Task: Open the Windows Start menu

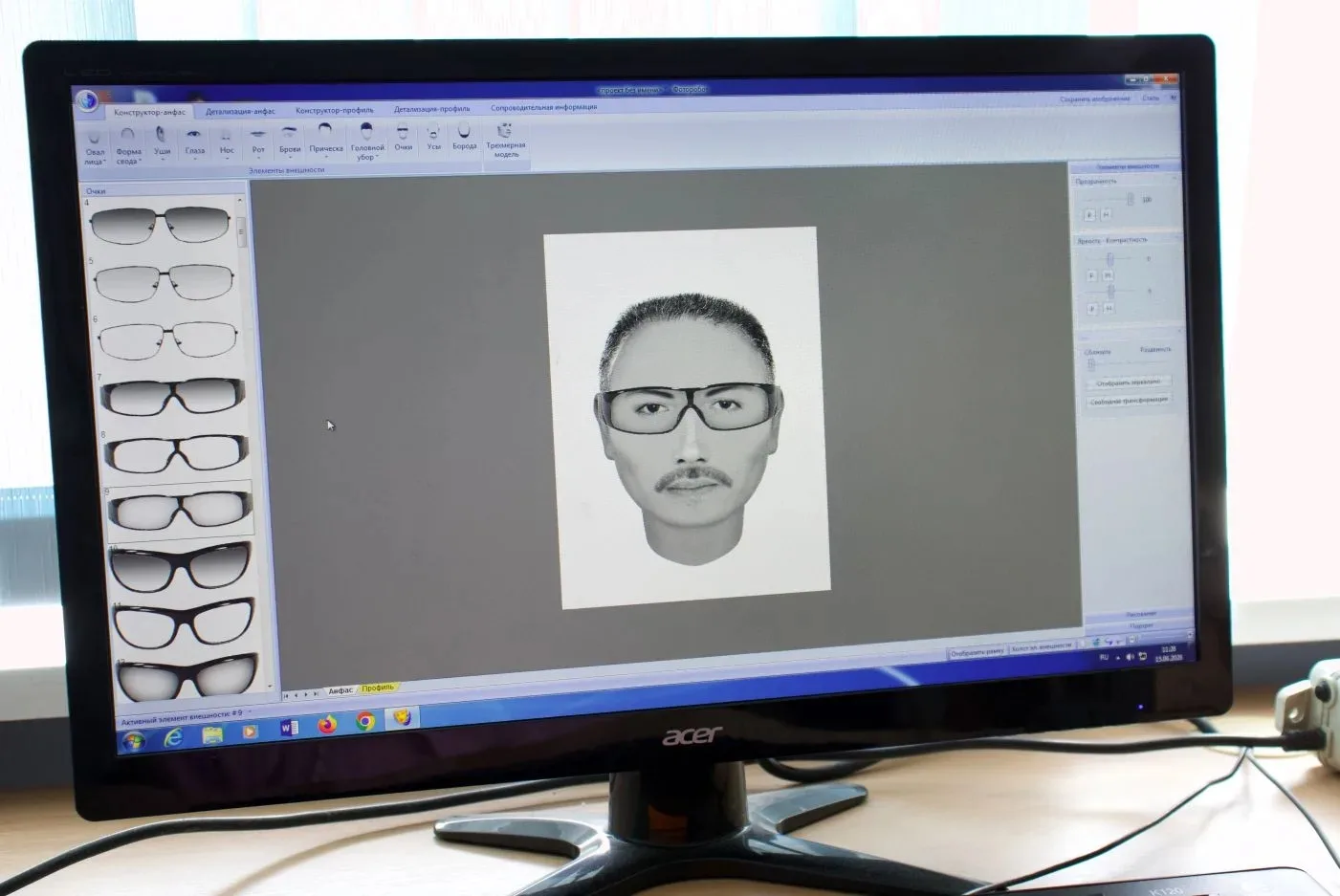Action: point(132,741)
